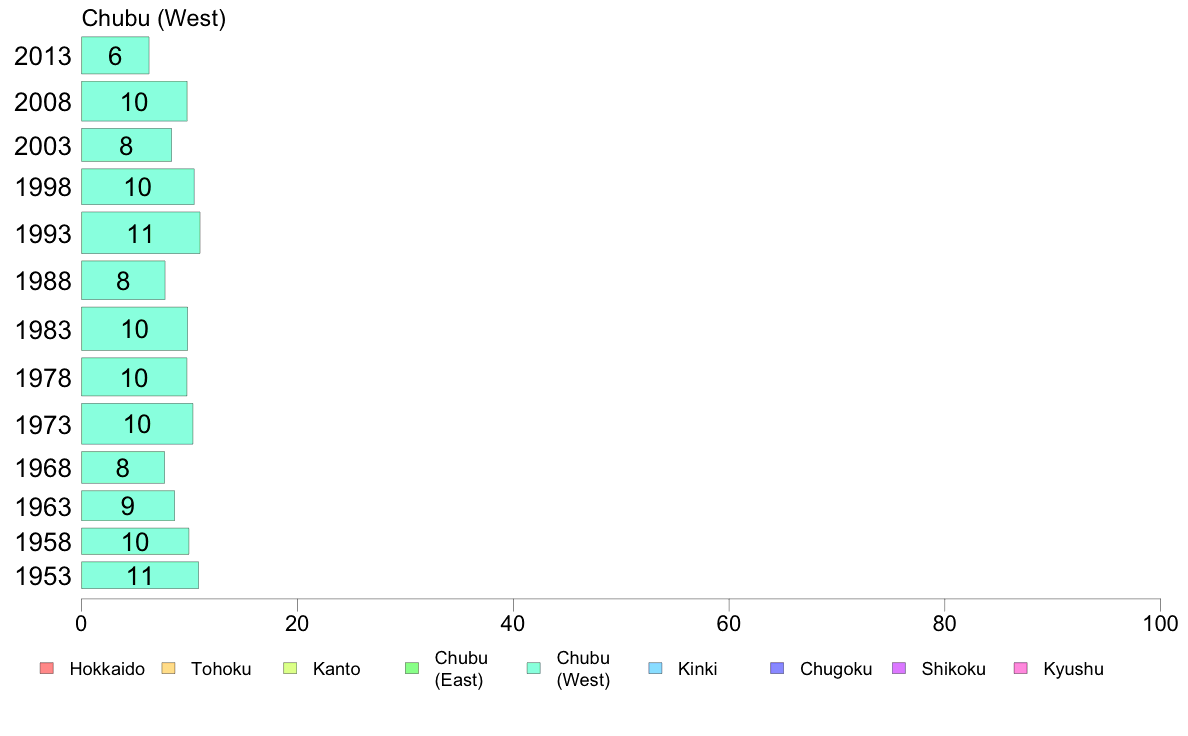Select the 2008 bar showing 10
Screen dimensions: 1188x736
[134, 102]
